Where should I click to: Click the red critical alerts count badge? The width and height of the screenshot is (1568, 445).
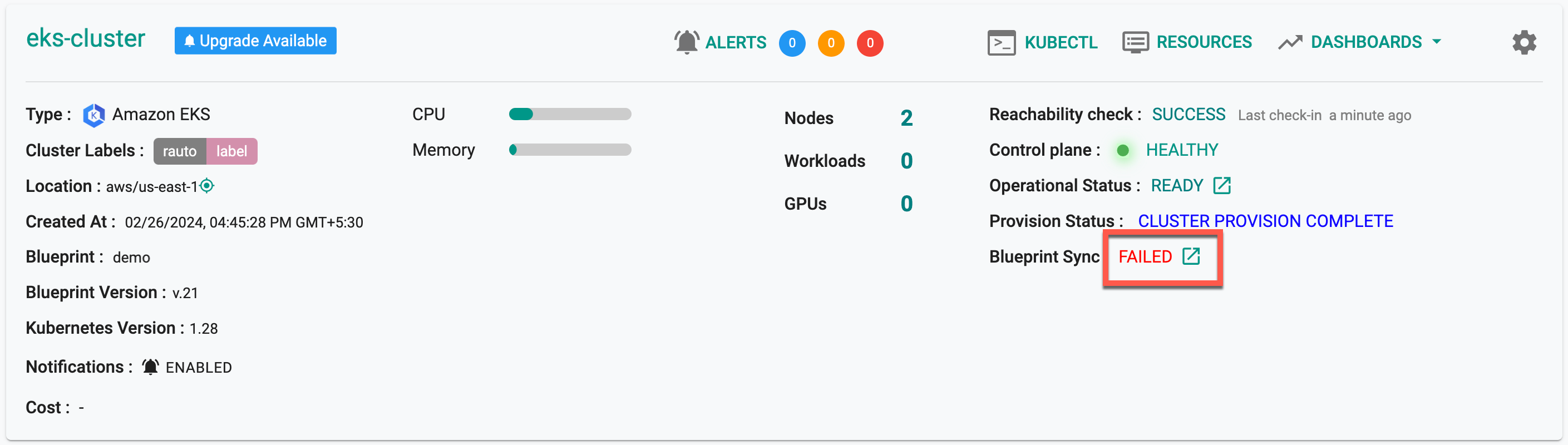(870, 43)
